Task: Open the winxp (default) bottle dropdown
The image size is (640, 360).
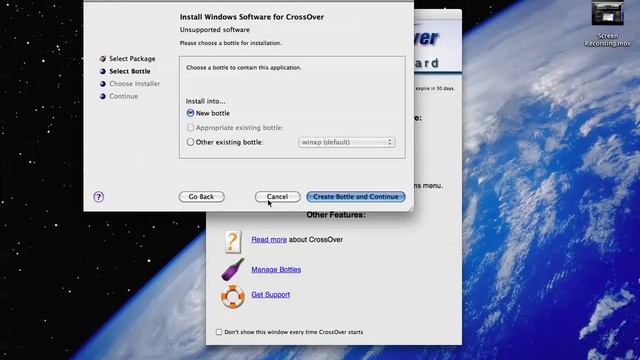Action: pos(347,142)
